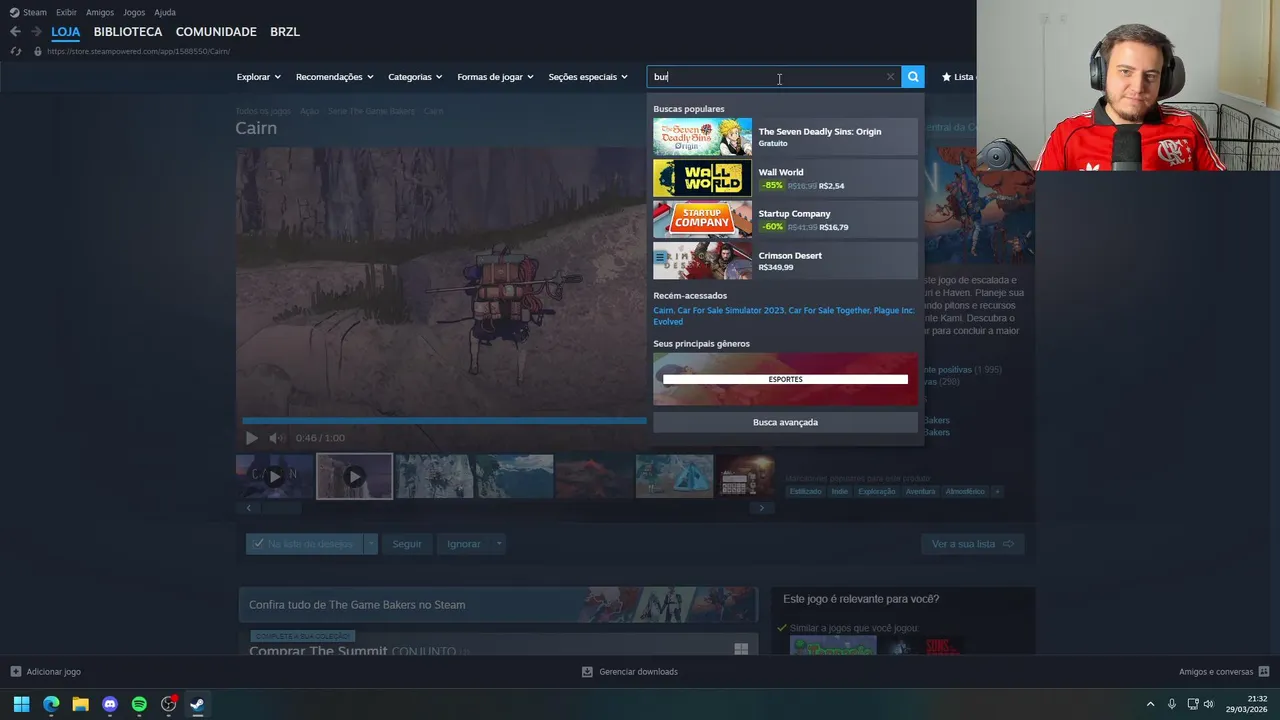The image size is (1280, 720).
Task: Open the wishlist star icon
Action: coord(946,77)
